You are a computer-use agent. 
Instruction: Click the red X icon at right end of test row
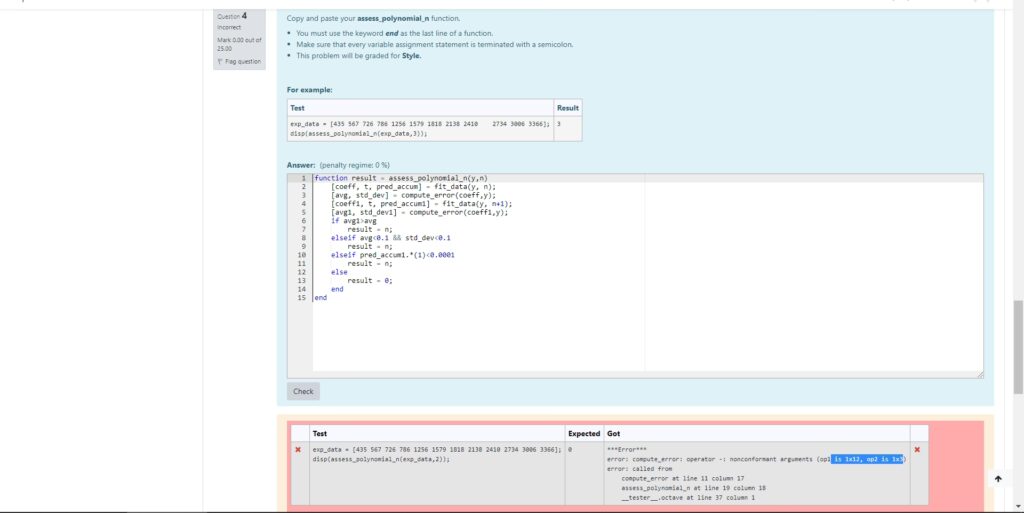click(917, 450)
